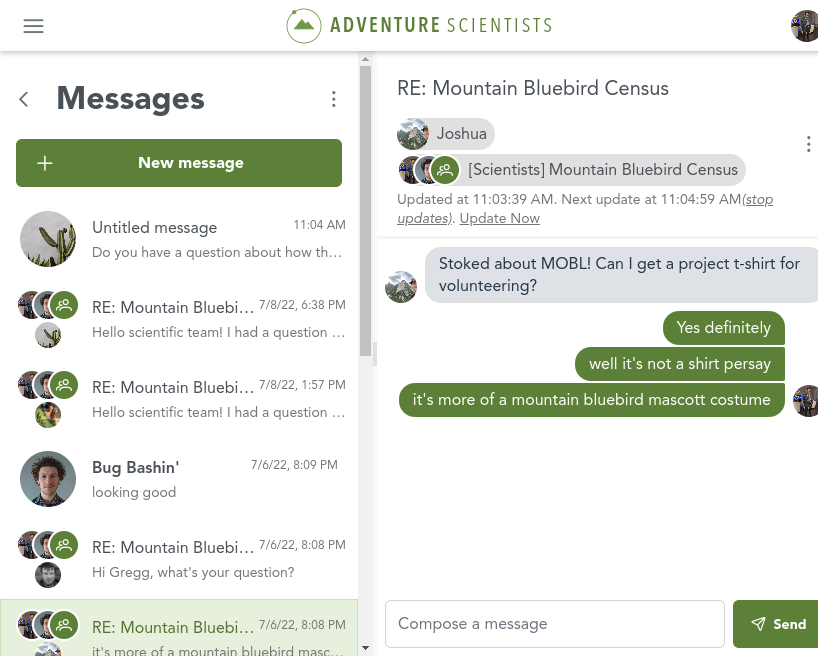Select Scientists Mountain Bluebird Census group chip
The image size is (818, 656).
572,170
